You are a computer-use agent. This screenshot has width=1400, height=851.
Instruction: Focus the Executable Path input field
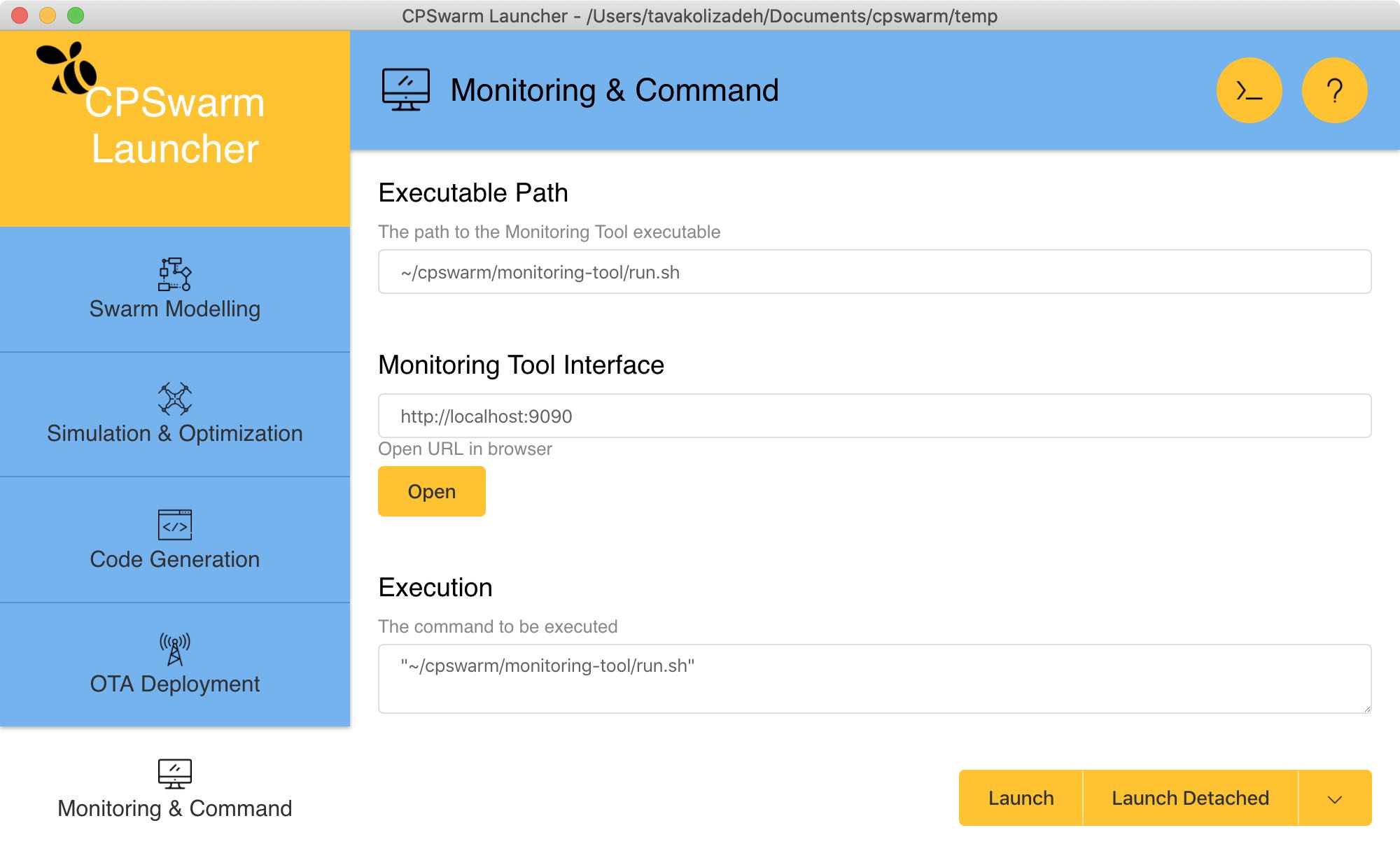[874, 272]
